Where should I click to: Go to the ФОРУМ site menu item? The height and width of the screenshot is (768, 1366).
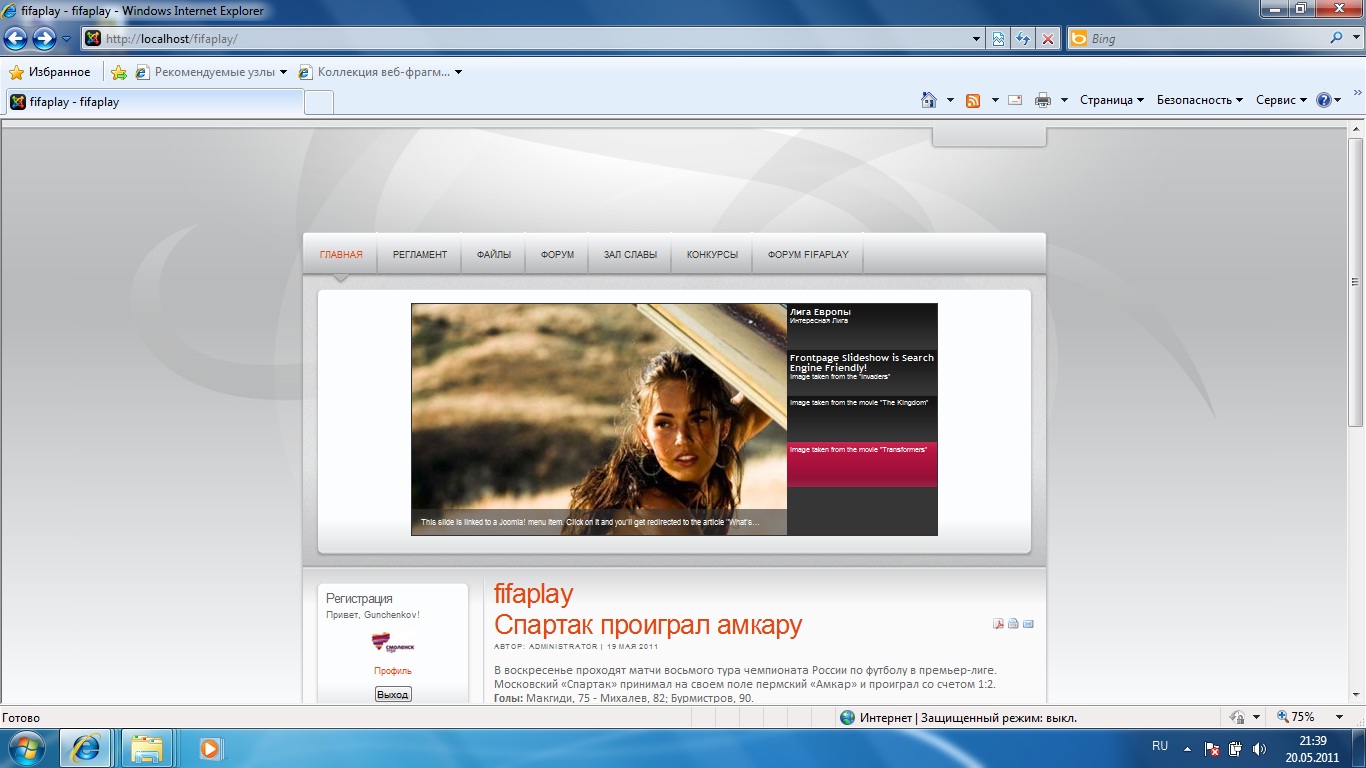(x=557, y=254)
